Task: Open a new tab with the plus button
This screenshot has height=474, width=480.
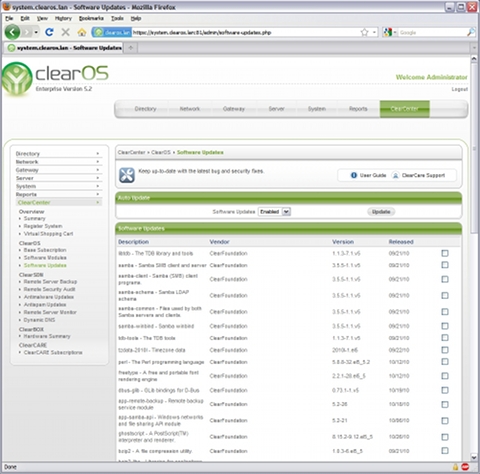Action: tap(131, 48)
